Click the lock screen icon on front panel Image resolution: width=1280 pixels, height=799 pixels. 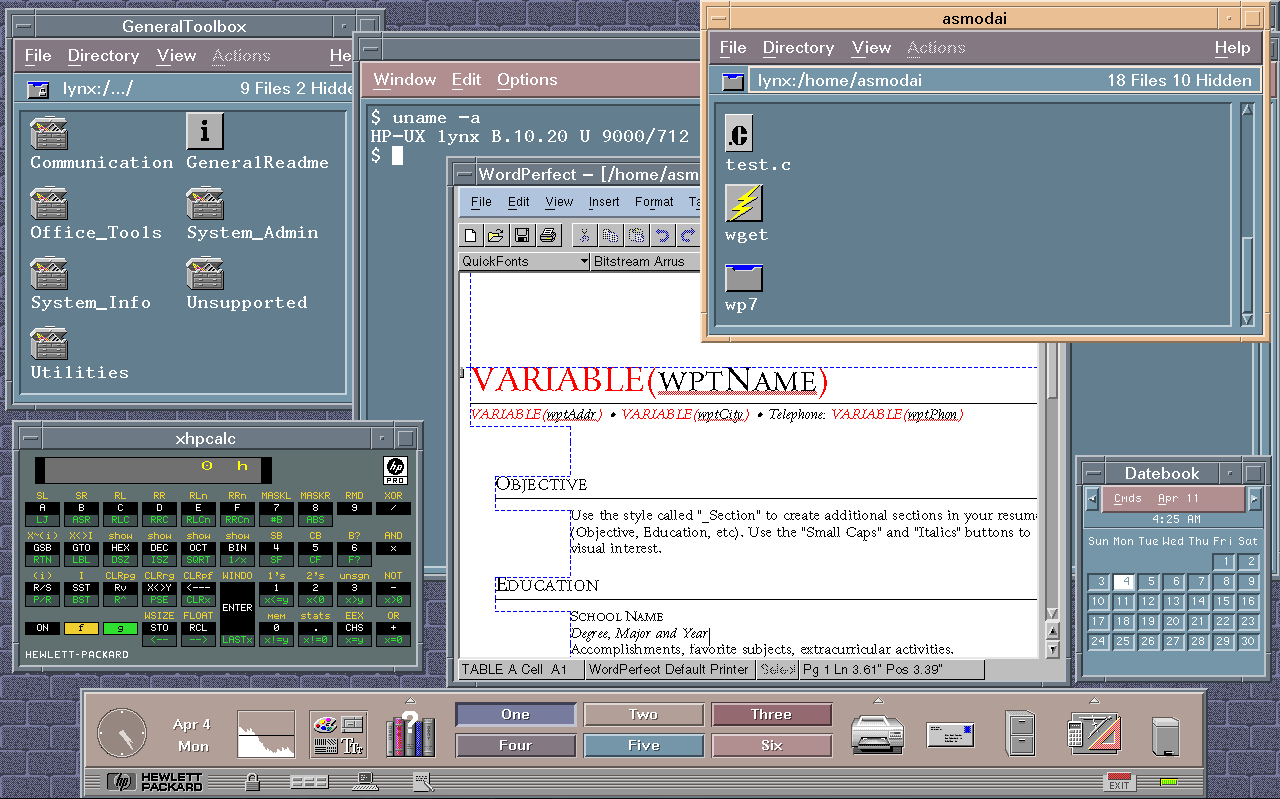[253, 781]
